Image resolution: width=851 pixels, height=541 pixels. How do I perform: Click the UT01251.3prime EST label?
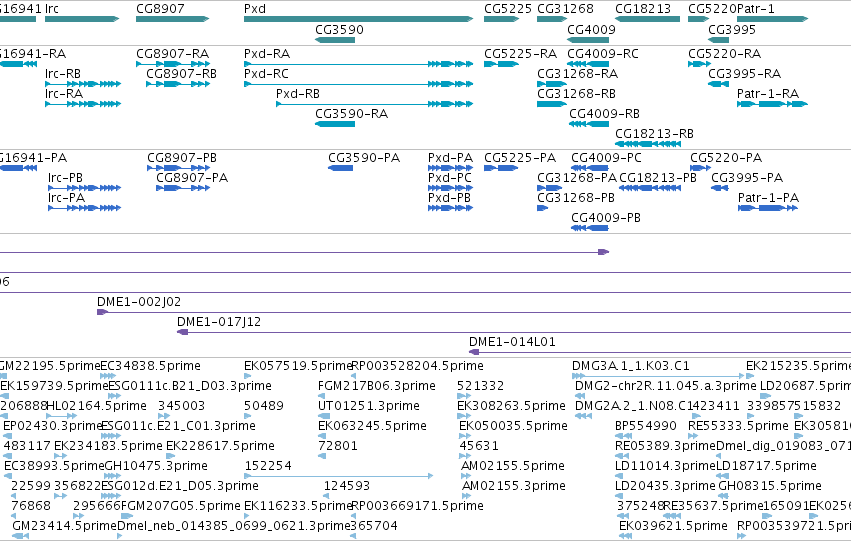point(369,406)
